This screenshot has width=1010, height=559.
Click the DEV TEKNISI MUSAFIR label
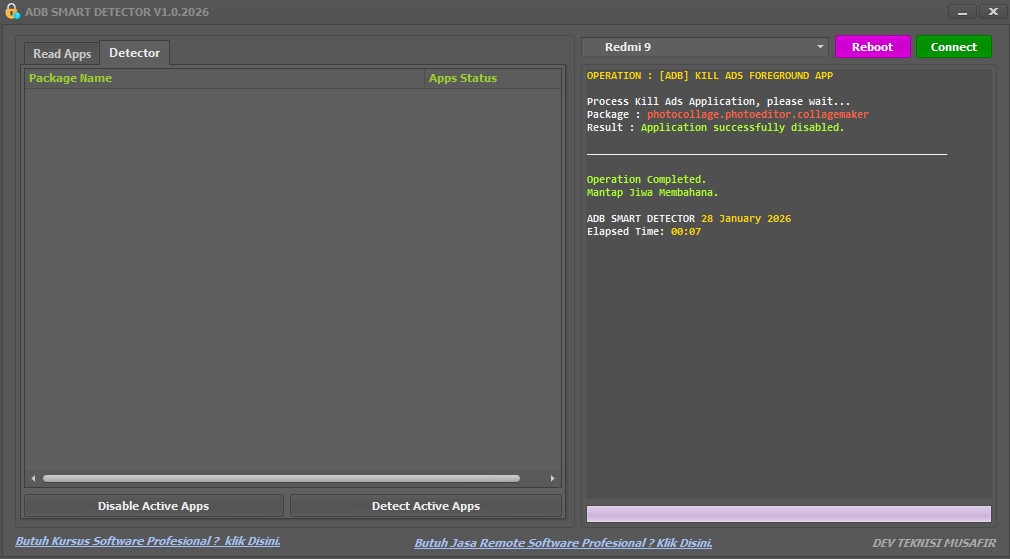pos(934,543)
